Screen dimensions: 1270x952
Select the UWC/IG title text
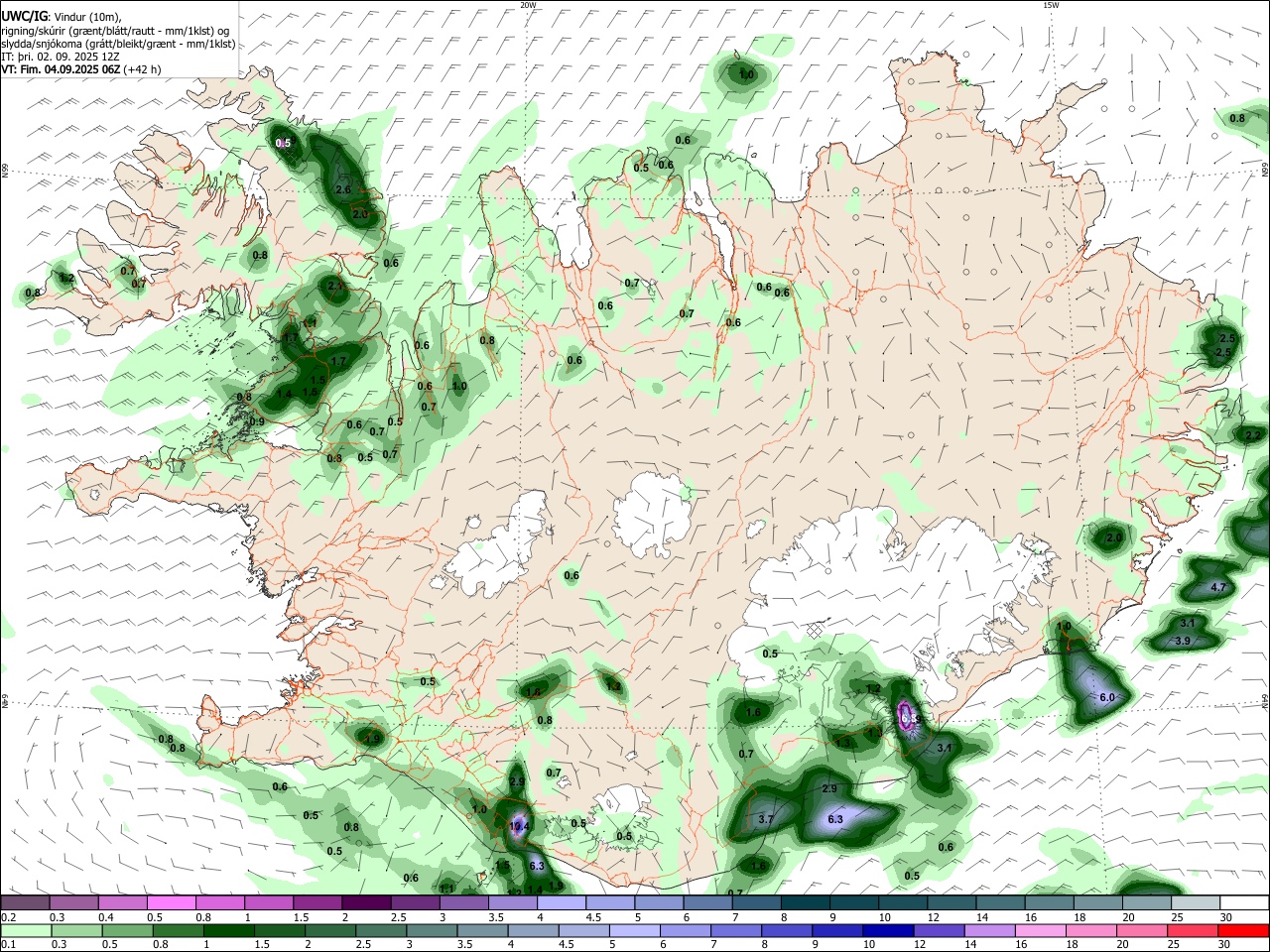(x=24, y=17)
